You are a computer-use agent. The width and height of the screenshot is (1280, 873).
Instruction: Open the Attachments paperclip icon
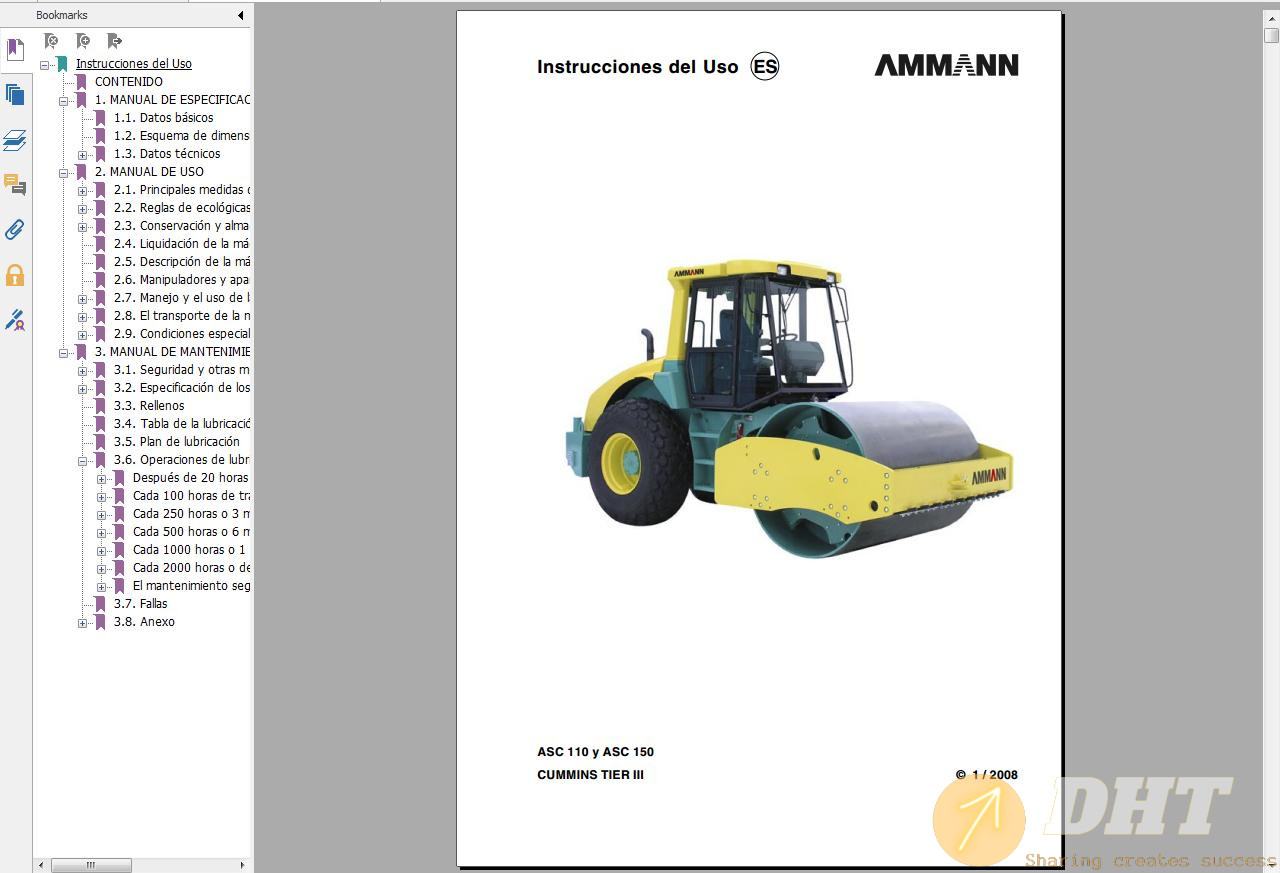coord(15,230)
